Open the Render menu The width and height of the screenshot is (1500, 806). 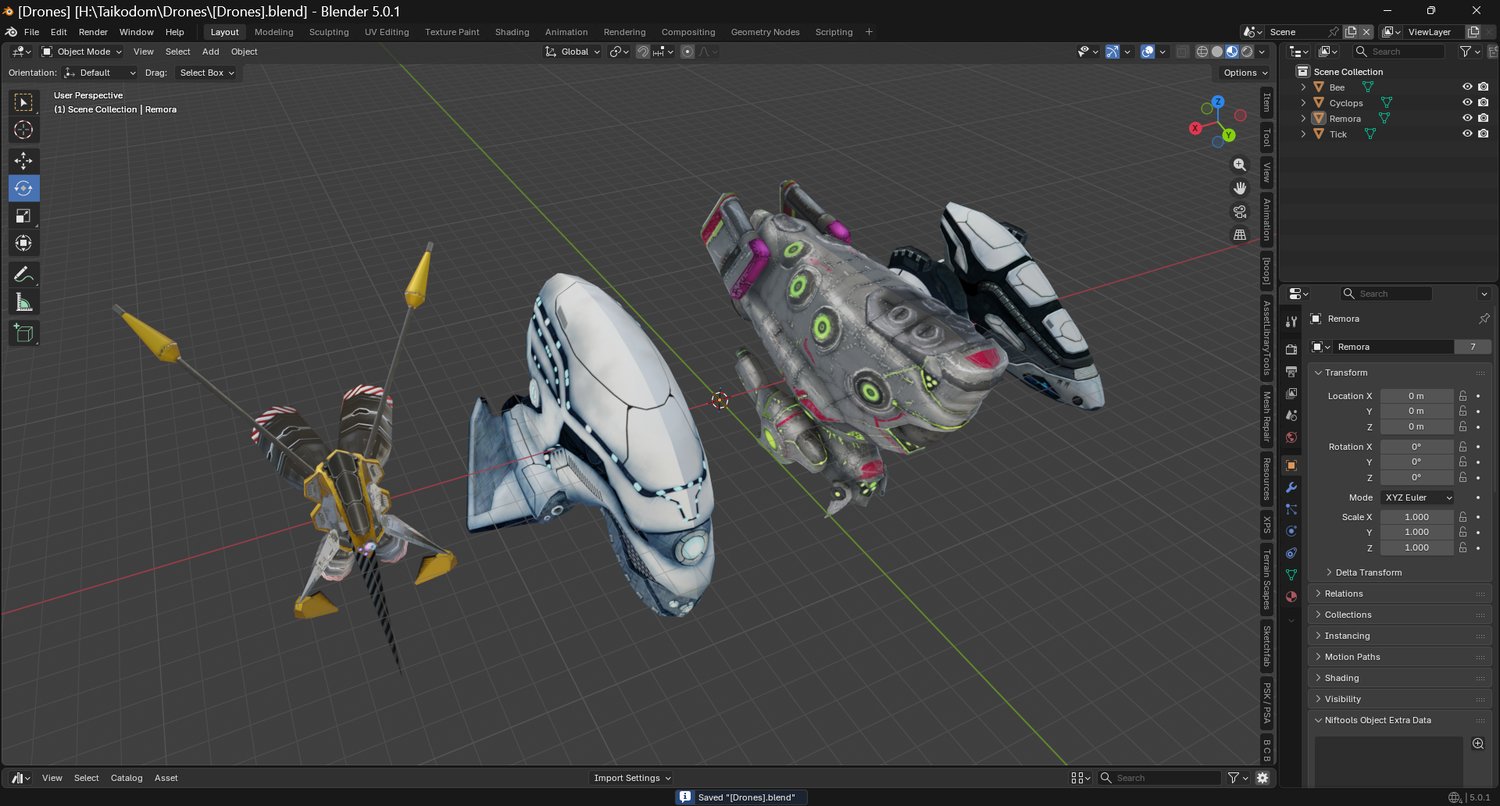coord(93,32)
